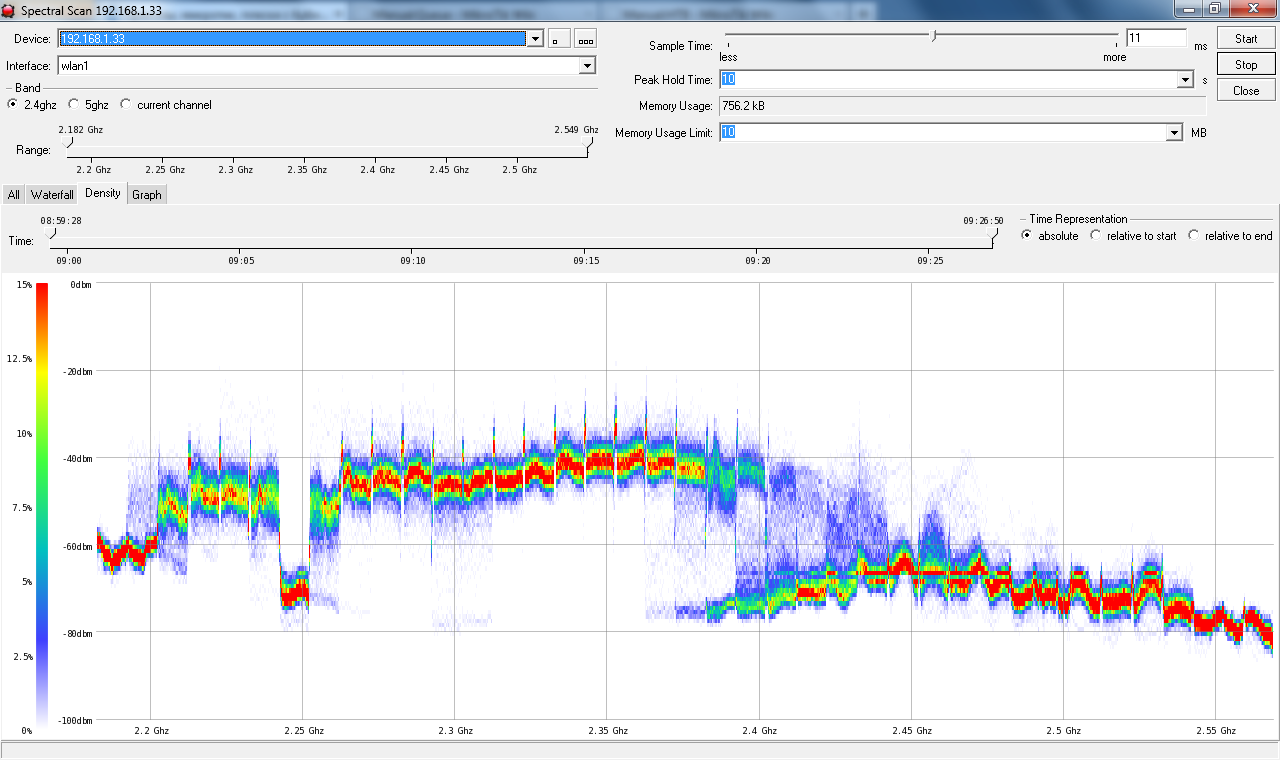Click the -80dbm axis label
The height and width of the screenshot is (760, 1280).
coord(78,634)
